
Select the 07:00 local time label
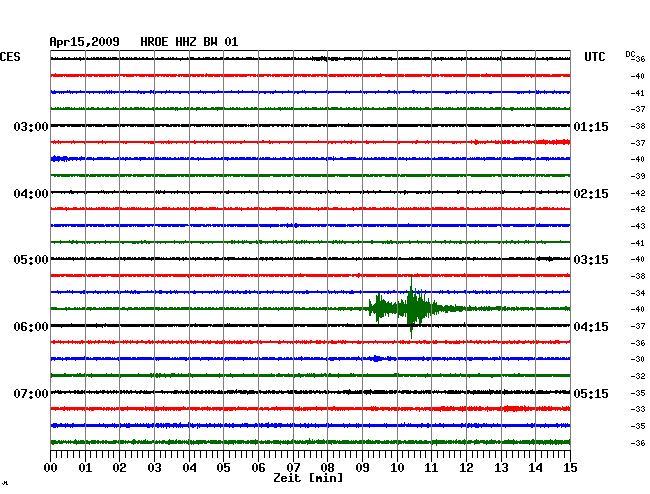tap(31, 393)
